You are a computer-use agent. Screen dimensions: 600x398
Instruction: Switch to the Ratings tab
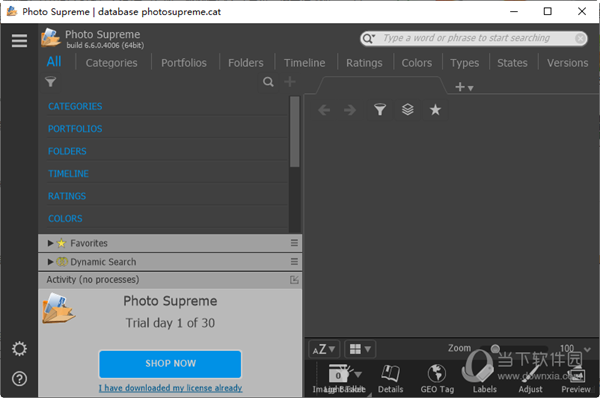pyautogui.click(x=364, y=63)
